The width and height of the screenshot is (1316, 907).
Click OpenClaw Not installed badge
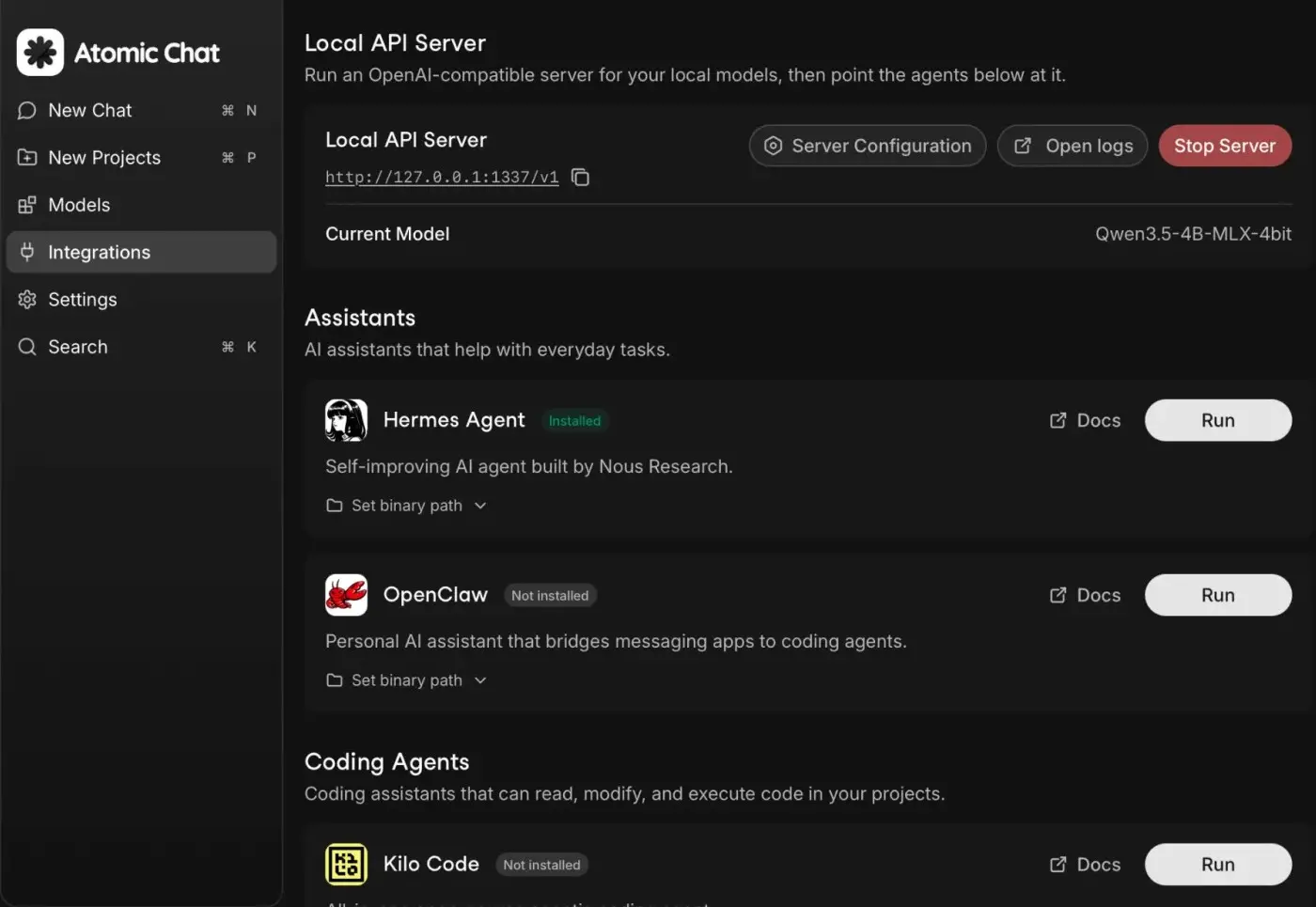click(x=550, y=596)
